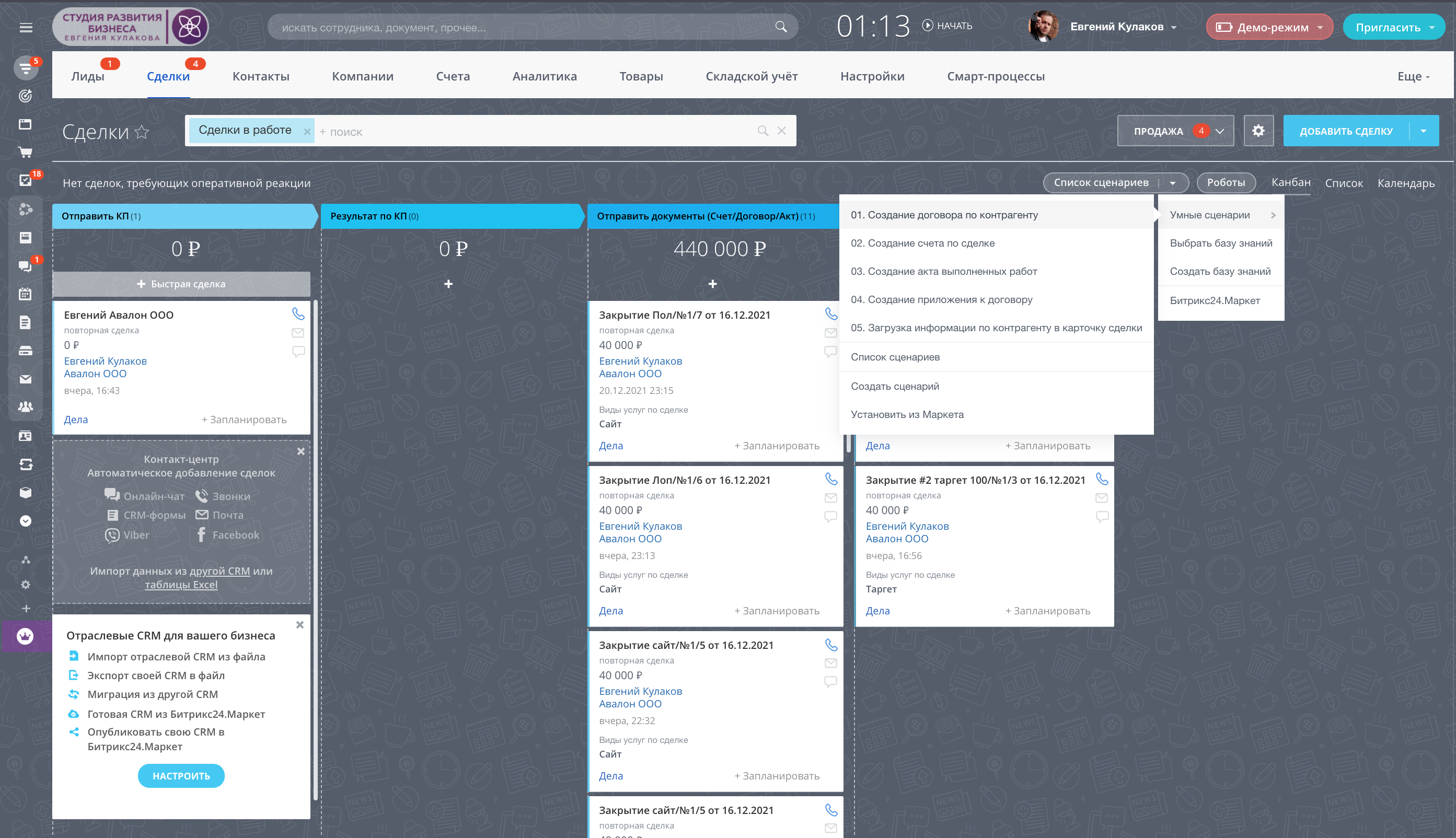This screenshot has width=1456, height=838.
Task: Open the Демо-режим dropdown
Action: tap(1269, 27)
